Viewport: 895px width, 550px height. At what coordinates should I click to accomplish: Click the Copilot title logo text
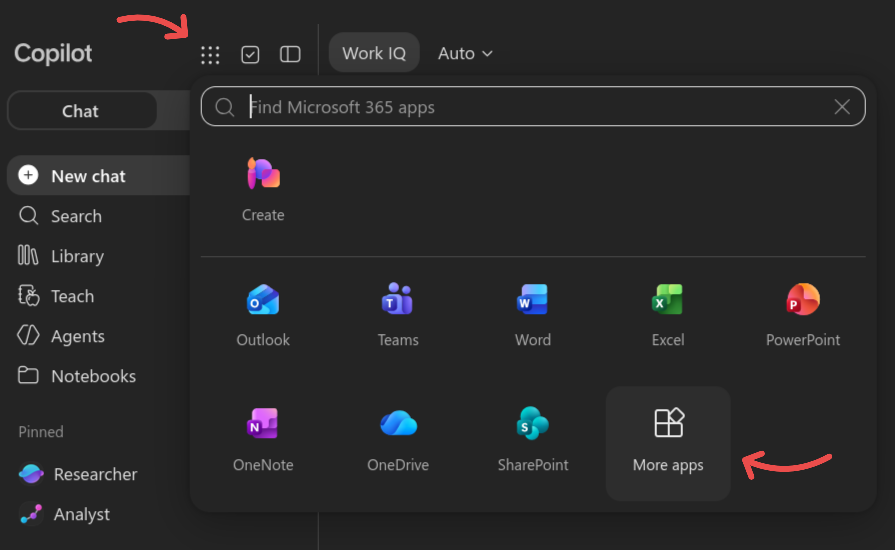coord(53,53)
